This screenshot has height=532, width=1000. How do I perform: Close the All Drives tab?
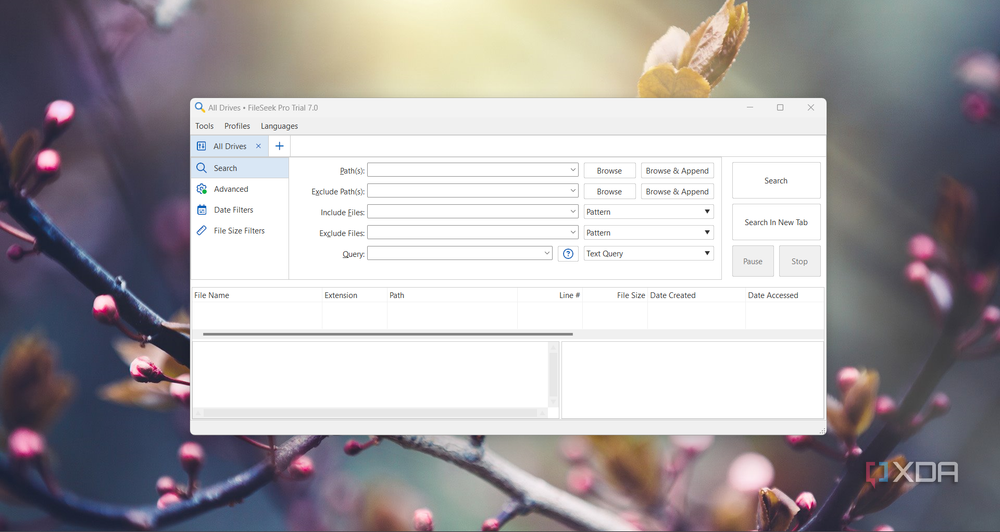tap(258, 146)
